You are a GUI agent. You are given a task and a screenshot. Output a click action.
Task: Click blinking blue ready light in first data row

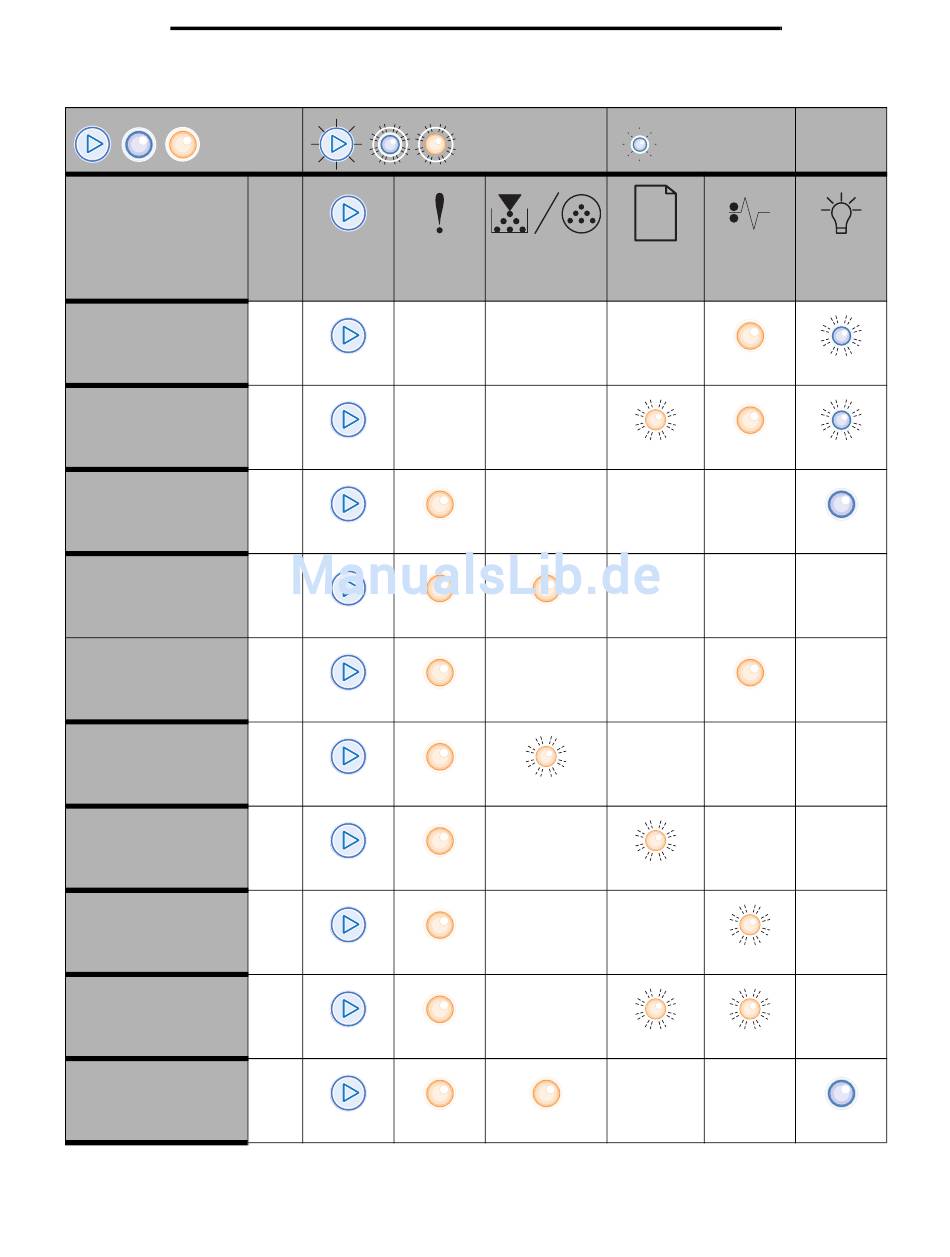click(841, 336)
